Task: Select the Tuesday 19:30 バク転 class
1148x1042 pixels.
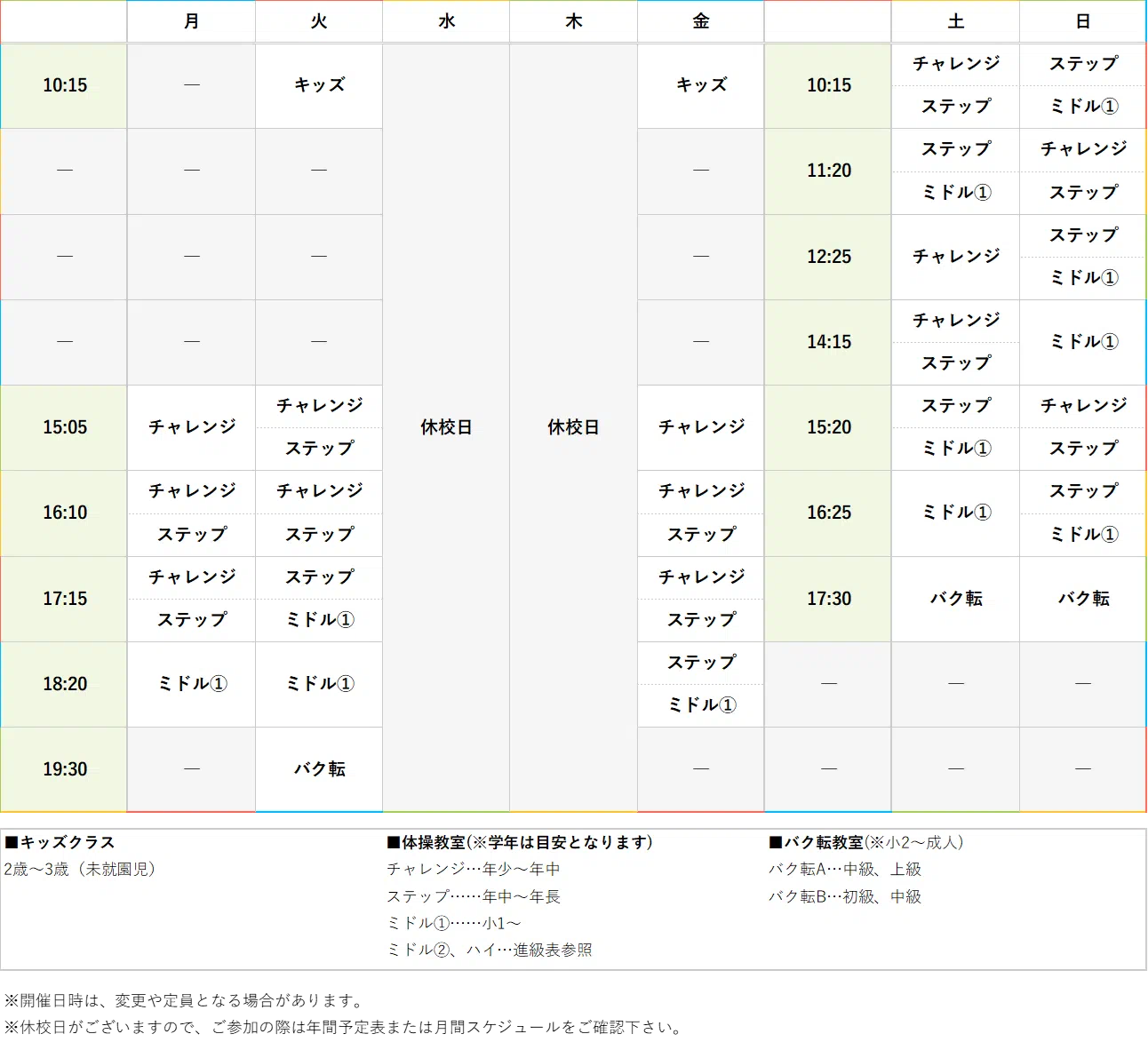Action: 319,769
